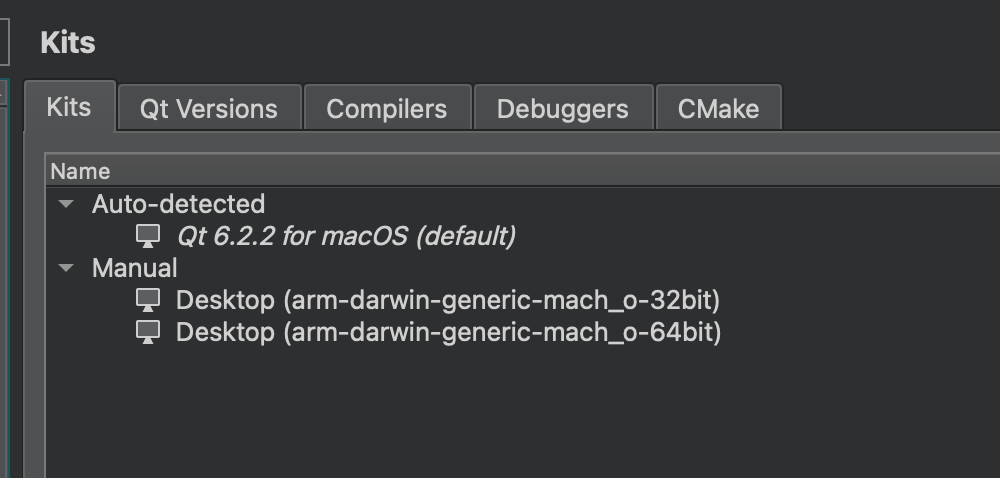Screen dimensions: 1000x478
Task: Open the Qt Versions tab
Action: click(209, 108)
